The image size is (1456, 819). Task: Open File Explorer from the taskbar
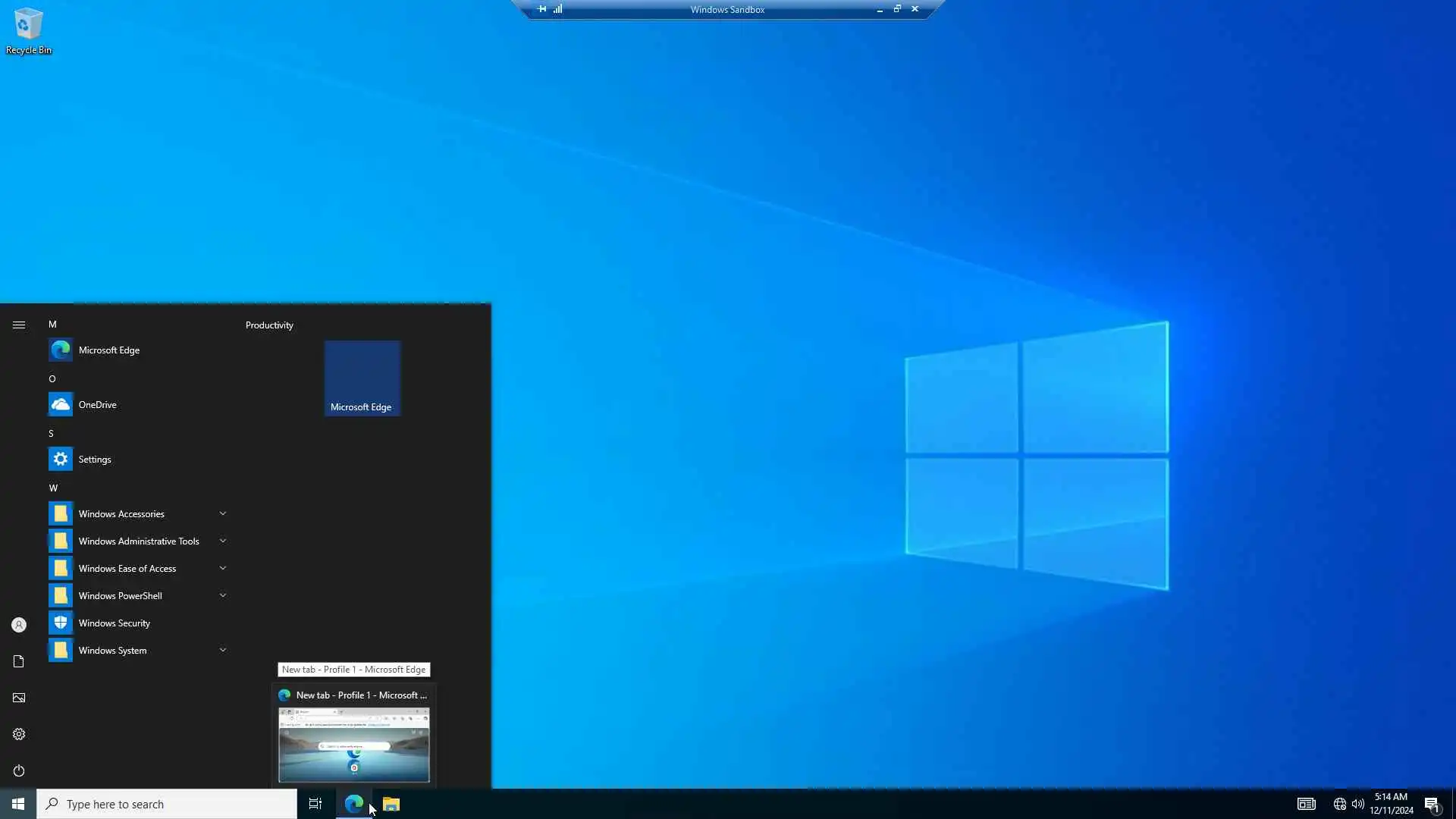click(391, 804)
